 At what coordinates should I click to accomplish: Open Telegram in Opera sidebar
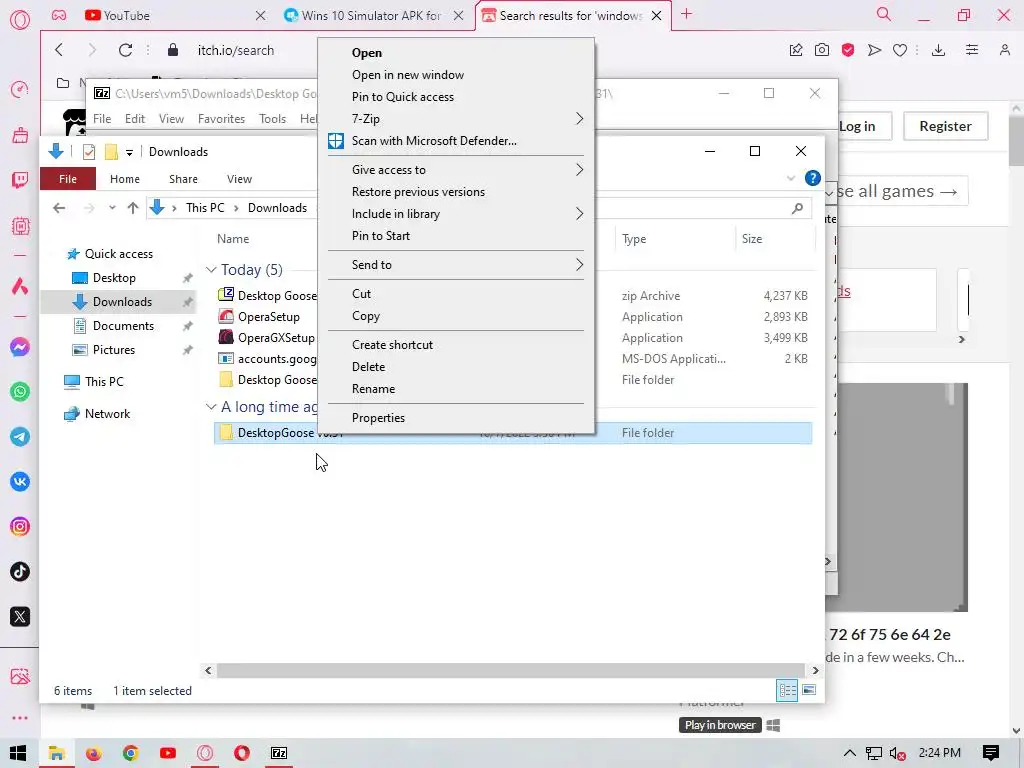[x=20, y=437]
